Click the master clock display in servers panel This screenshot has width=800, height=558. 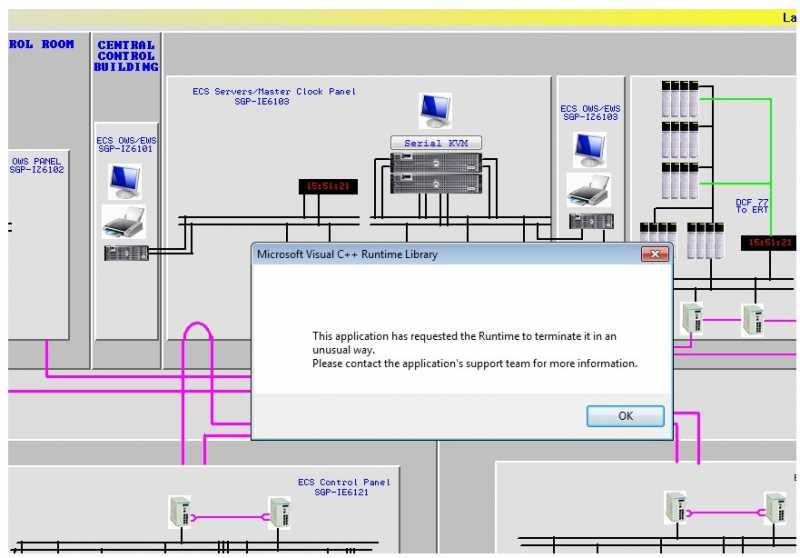328,186
